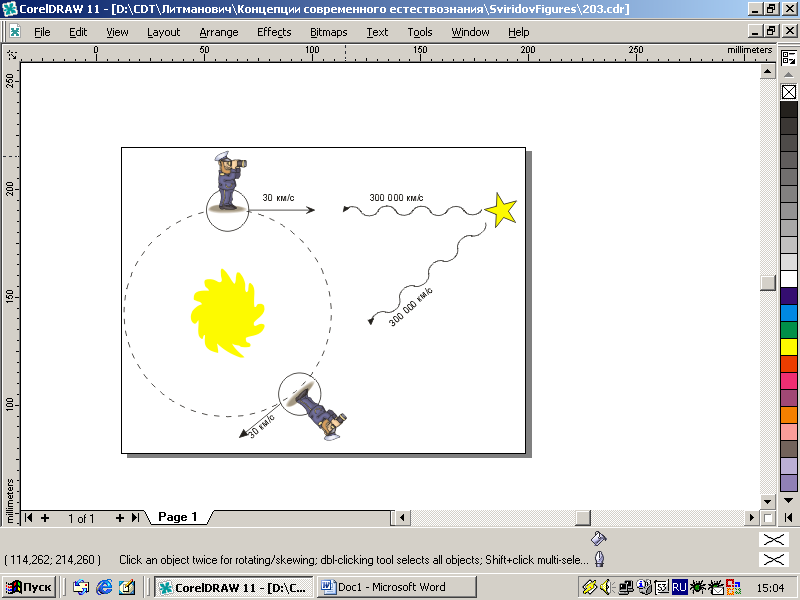
Task: Add a page before using left plus
Action: pyautogui.click(x=45, y=518)
